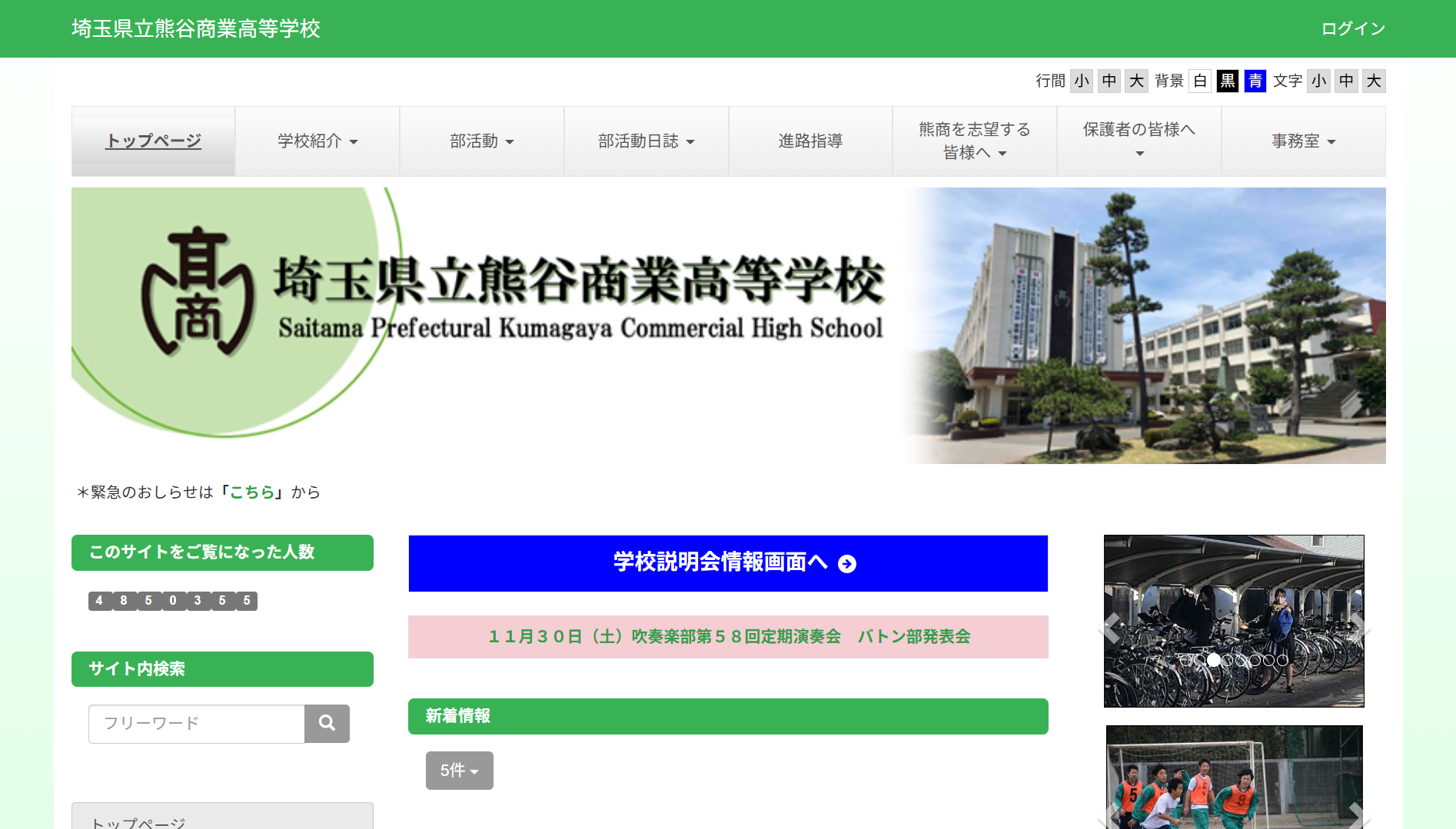The height and width of the screenshot is (829, 1456).
Task: Expand the 部活動 menu
Action: click(482, 141)
